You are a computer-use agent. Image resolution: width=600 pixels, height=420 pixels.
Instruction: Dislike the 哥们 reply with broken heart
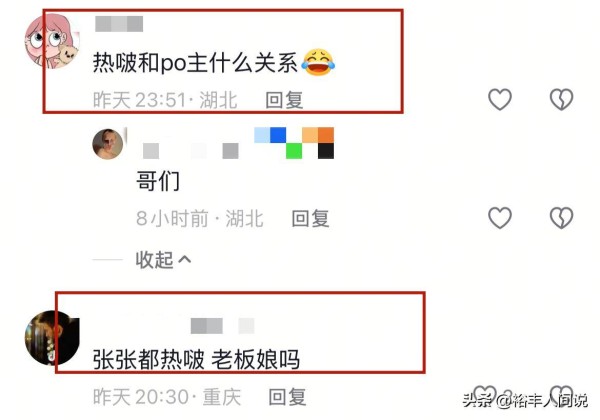coord(561,218)
